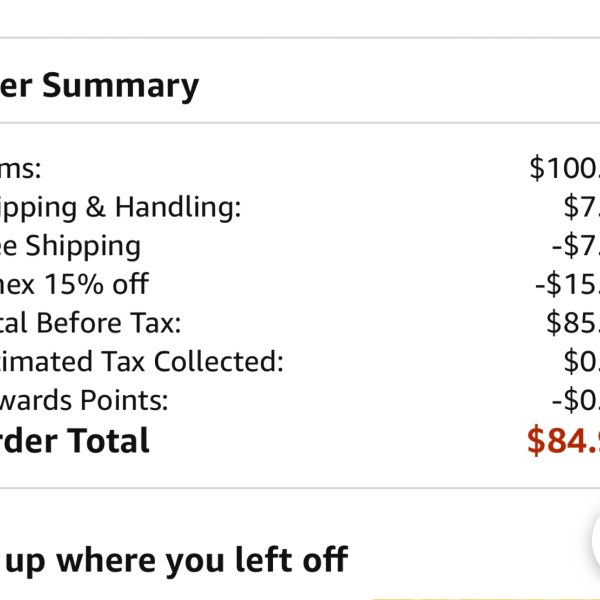
Task: Click the $100 items amount
Action: (x=565, y=168)
